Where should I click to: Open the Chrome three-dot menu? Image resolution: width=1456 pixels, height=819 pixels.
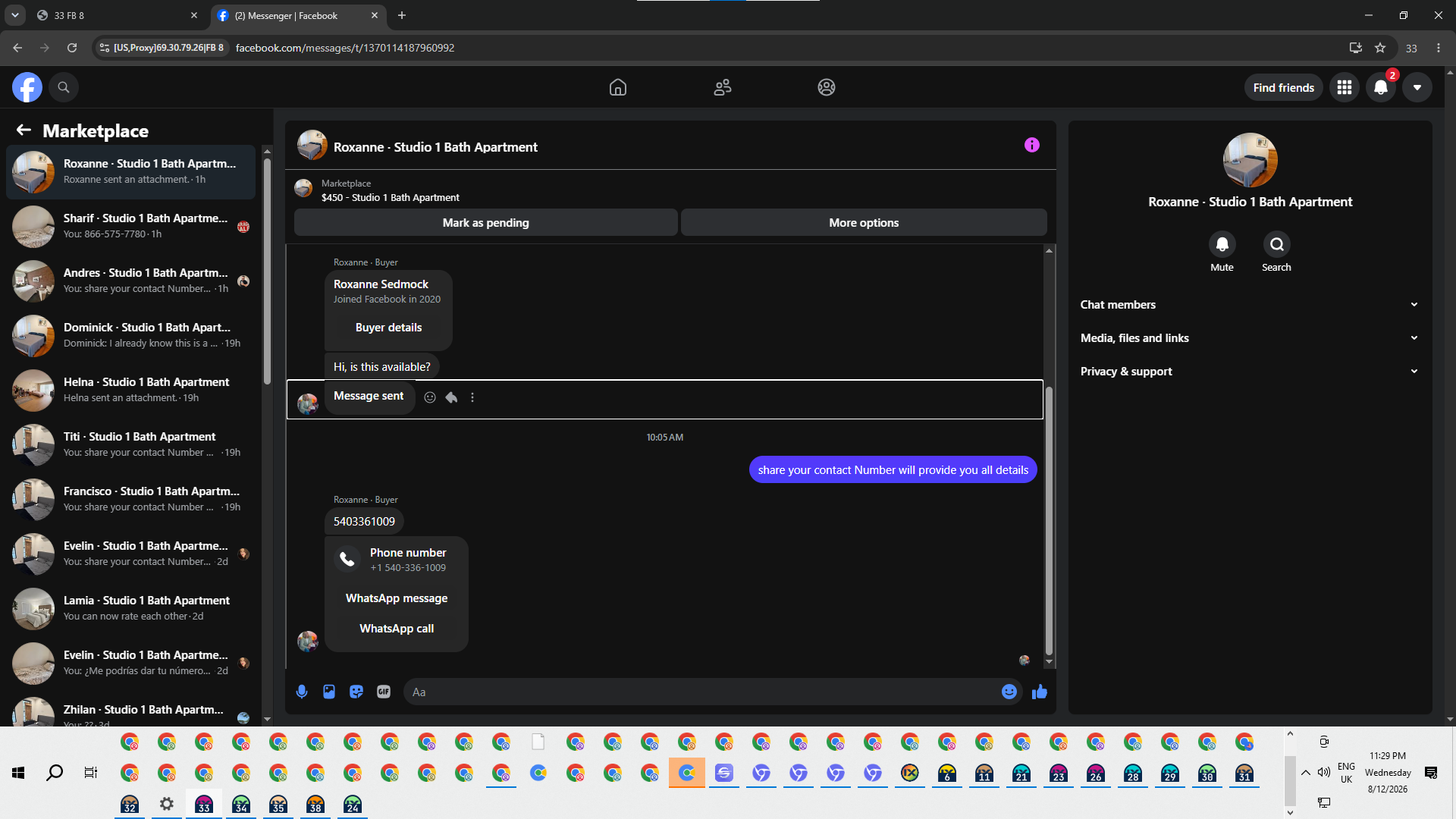pyautogui.click(x=1439, y=48)
